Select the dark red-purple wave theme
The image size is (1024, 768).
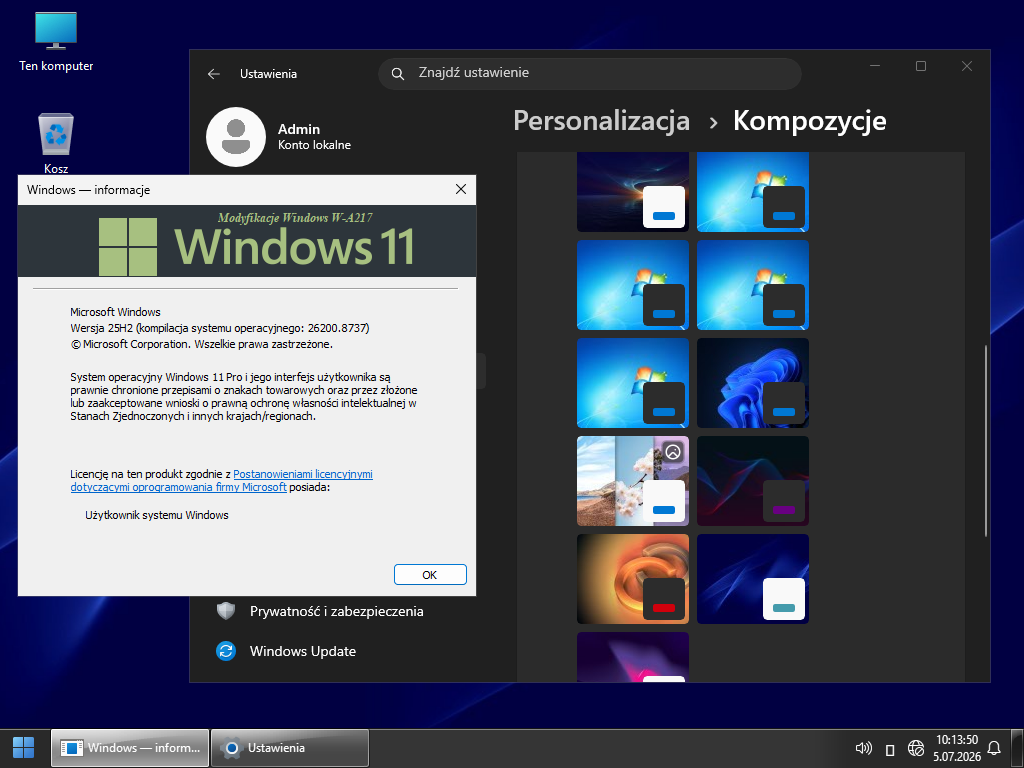(x=753, y=481)
